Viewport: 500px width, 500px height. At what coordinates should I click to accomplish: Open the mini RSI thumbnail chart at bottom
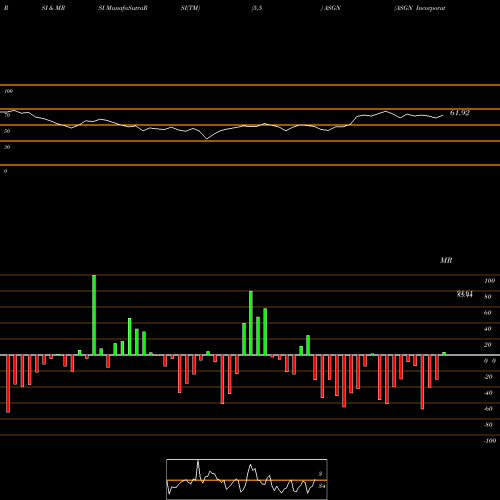coord(247,479)
